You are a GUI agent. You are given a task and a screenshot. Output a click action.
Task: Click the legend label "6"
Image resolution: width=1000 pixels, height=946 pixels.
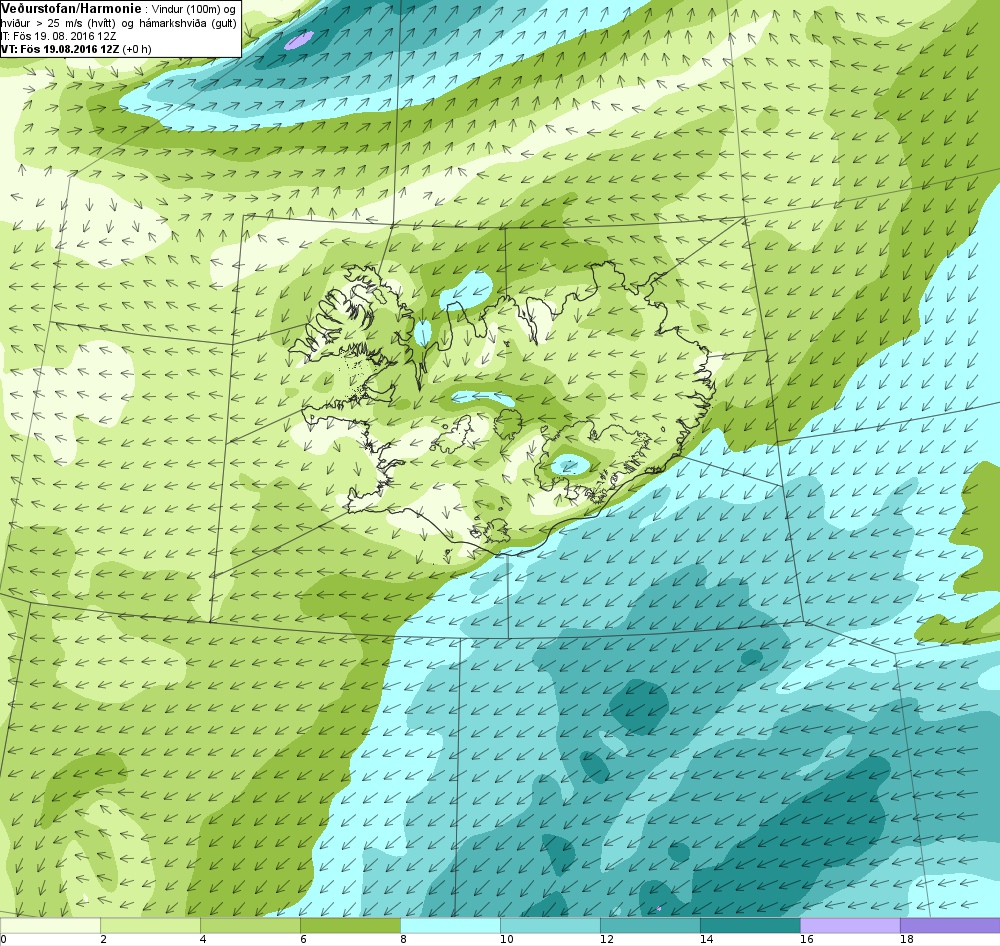coord(303,939)
